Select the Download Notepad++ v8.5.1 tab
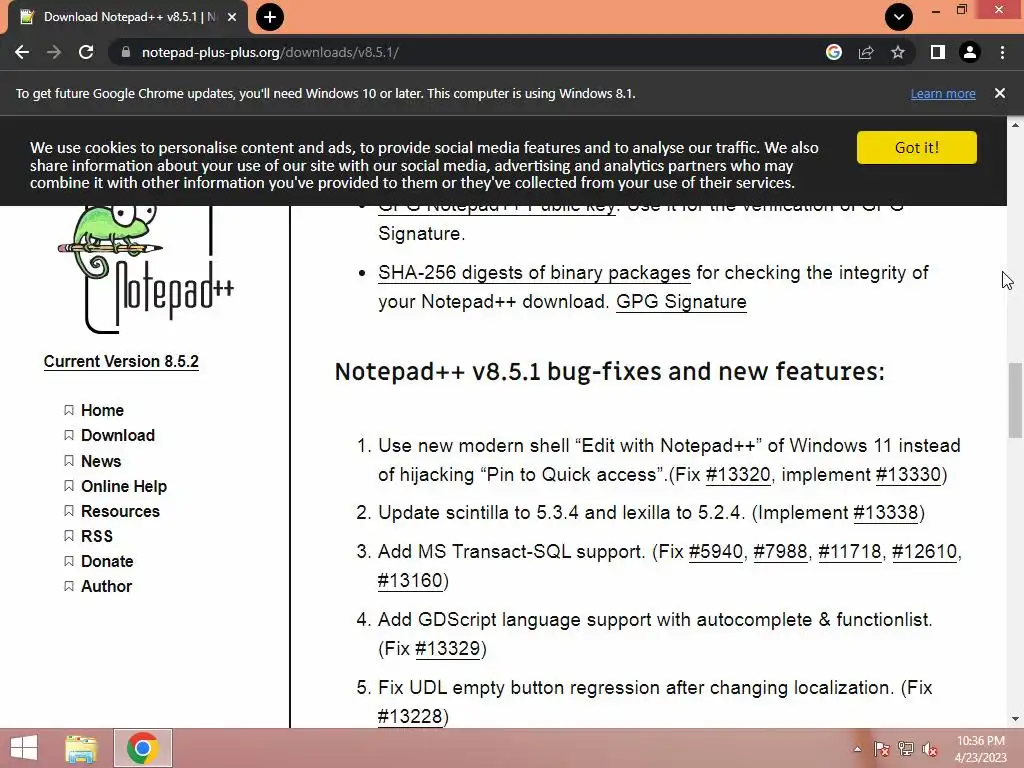This screenshot has height=768, width=1024. point(127,17)
